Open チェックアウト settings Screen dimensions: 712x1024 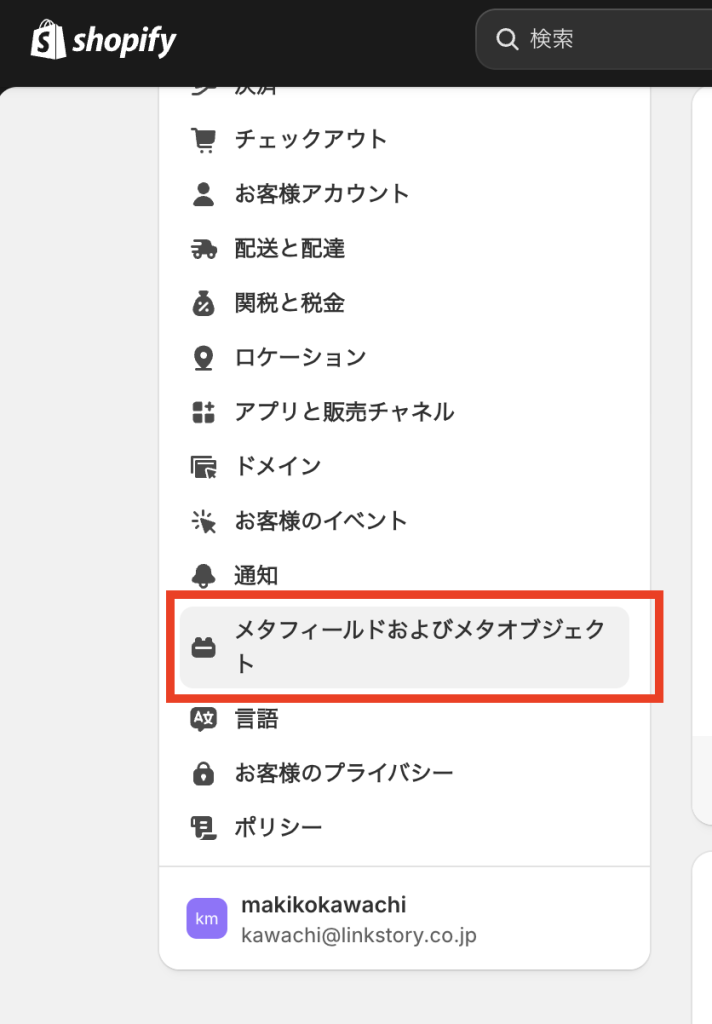[310, 140]
